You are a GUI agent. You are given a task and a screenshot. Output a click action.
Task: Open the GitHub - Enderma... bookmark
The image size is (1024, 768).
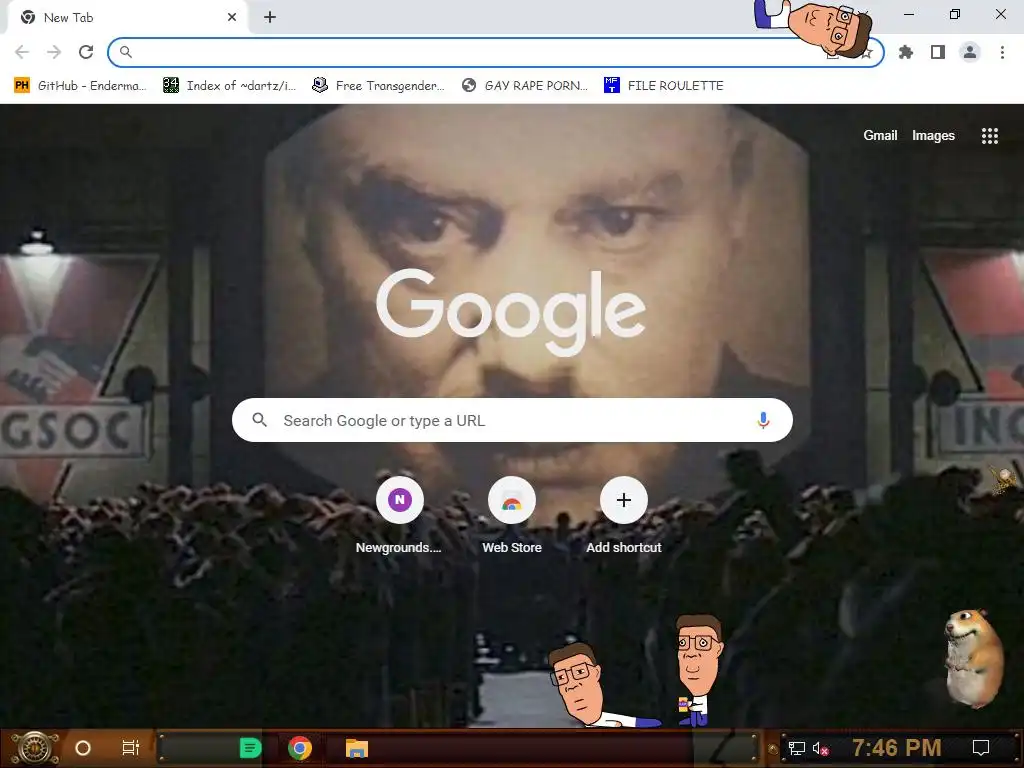tap(80, 86)
